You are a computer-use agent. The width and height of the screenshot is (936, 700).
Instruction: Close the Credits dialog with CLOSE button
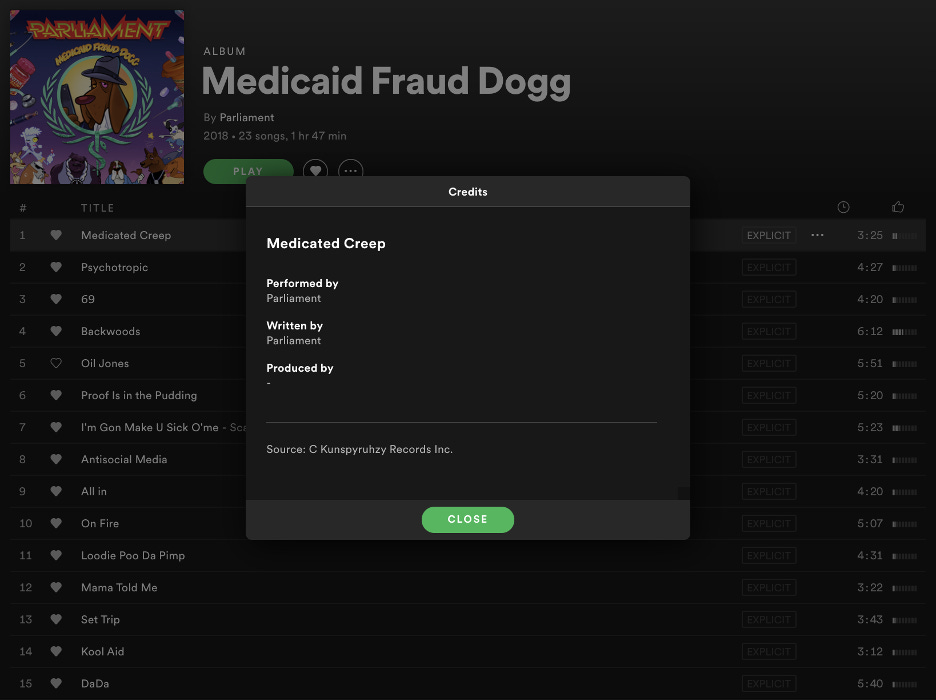click(467, 519)
